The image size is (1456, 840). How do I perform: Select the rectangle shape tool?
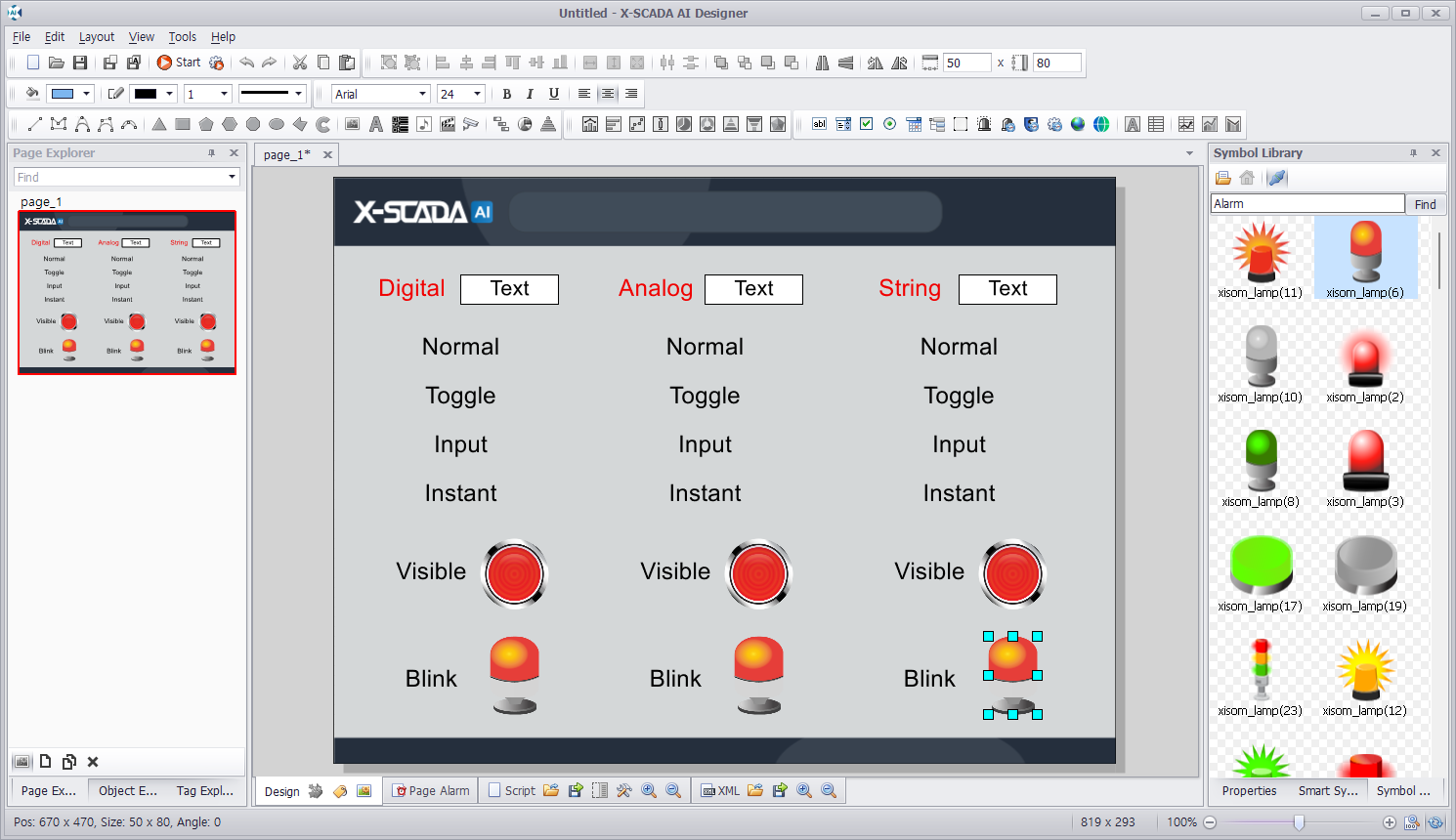[x=183, y=124]
